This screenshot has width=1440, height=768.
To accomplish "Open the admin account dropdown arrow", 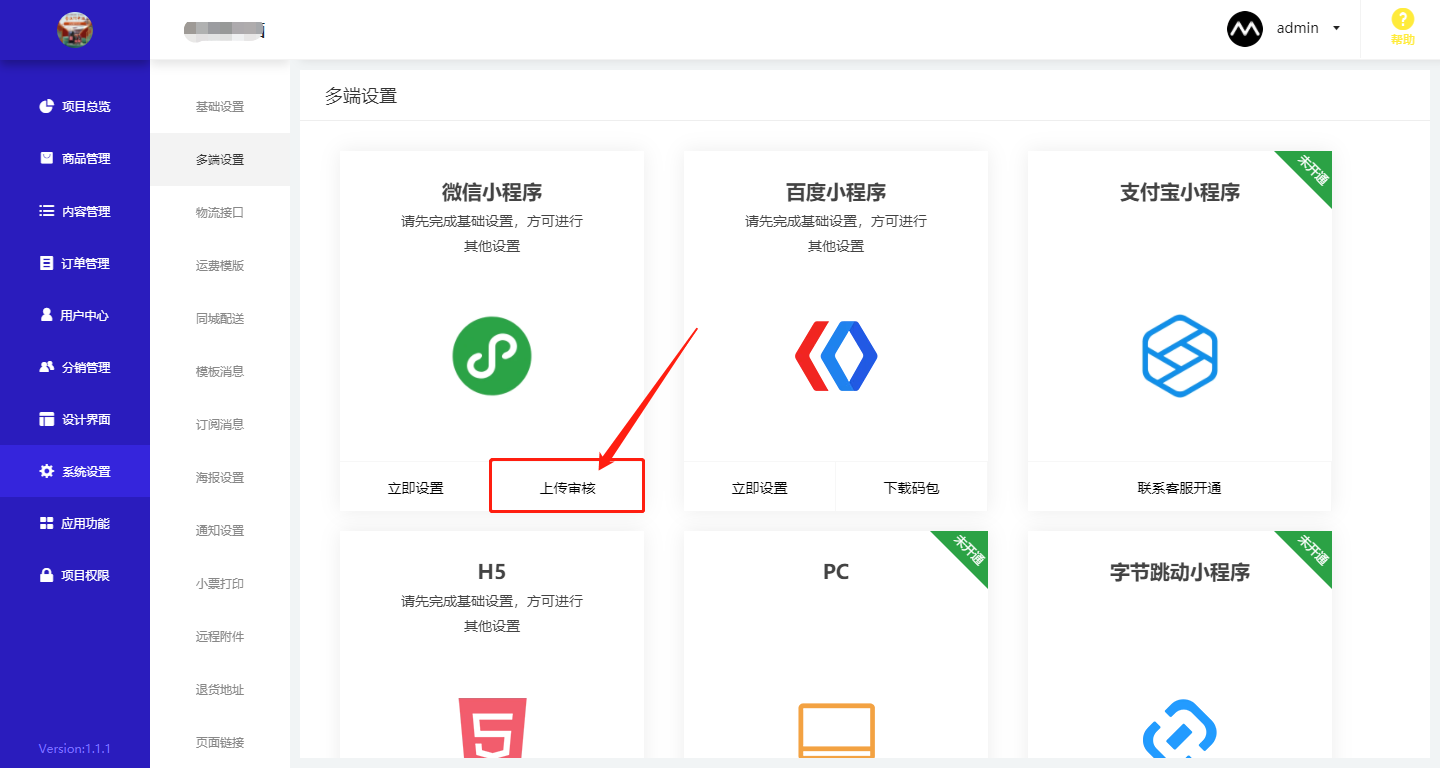I will (1336, 28).
